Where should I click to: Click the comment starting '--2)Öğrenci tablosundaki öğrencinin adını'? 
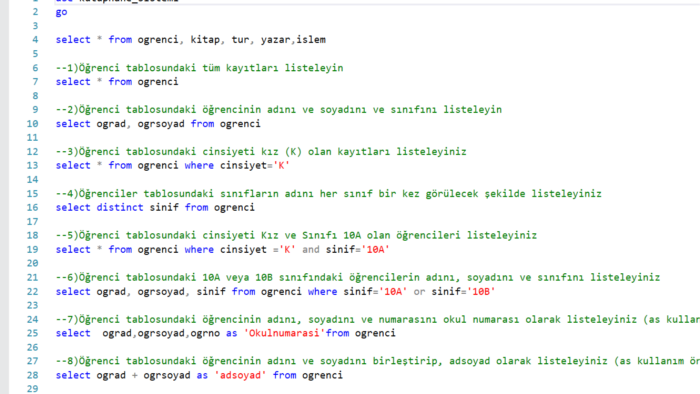coord(279,110)
